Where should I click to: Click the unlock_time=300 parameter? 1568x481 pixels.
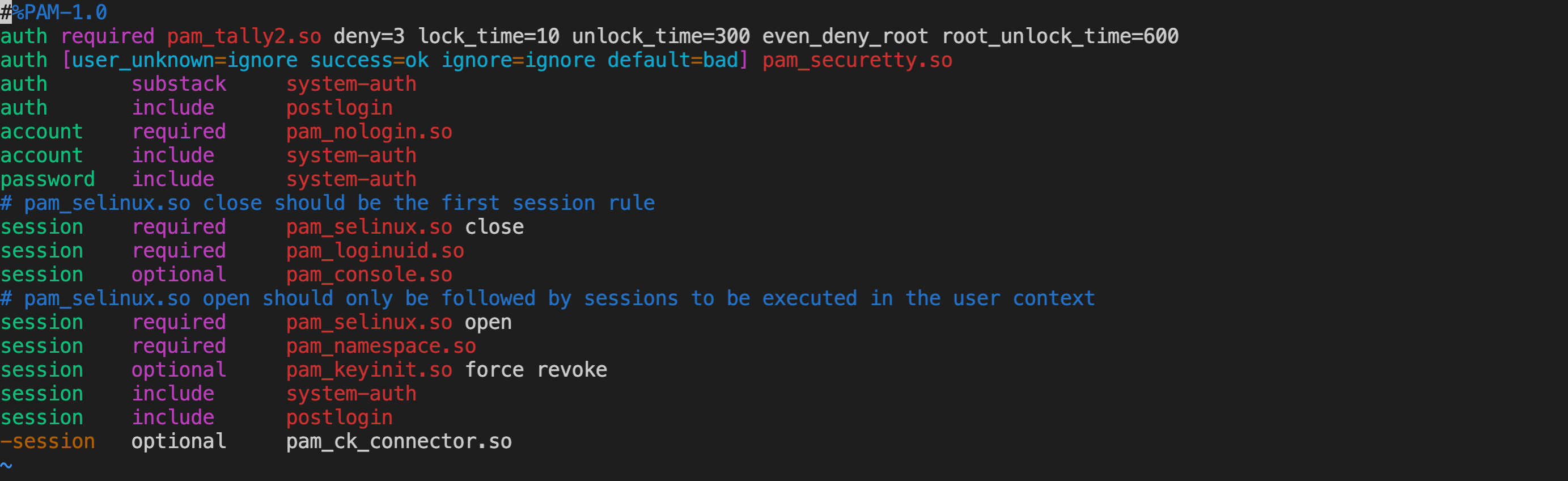(x=660, y=36)
